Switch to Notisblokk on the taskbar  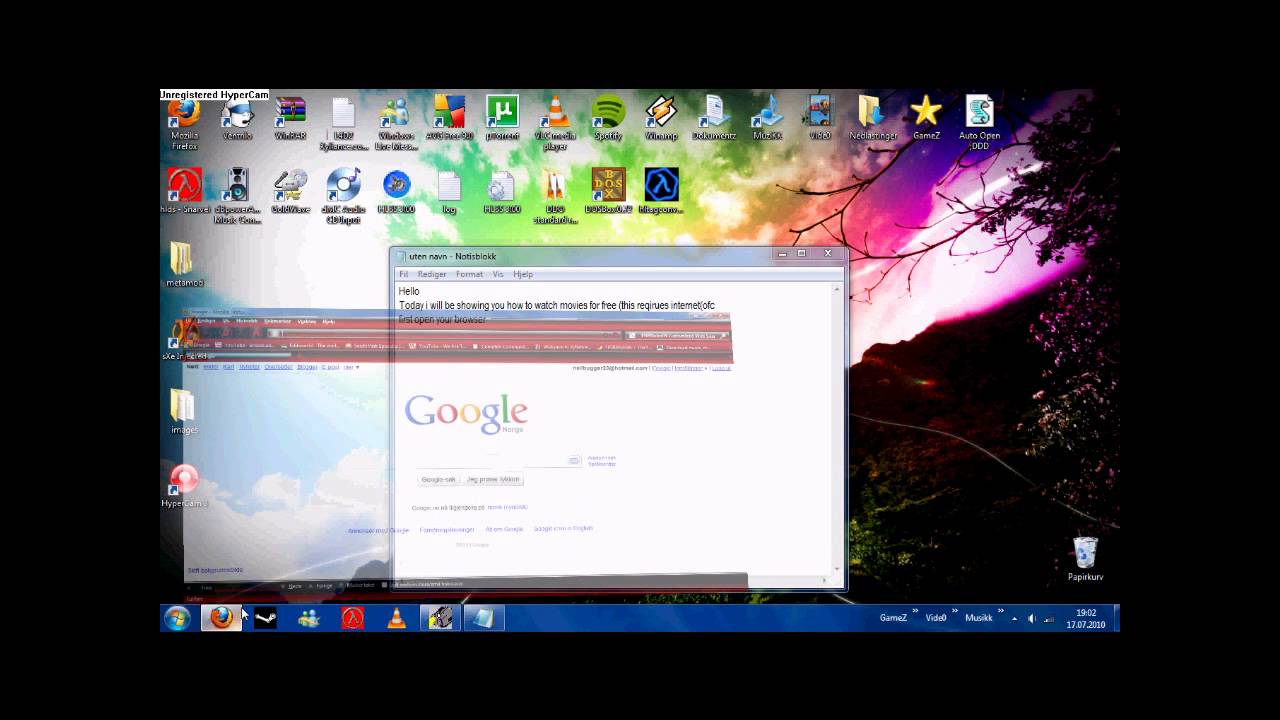(x=483, y=618)
